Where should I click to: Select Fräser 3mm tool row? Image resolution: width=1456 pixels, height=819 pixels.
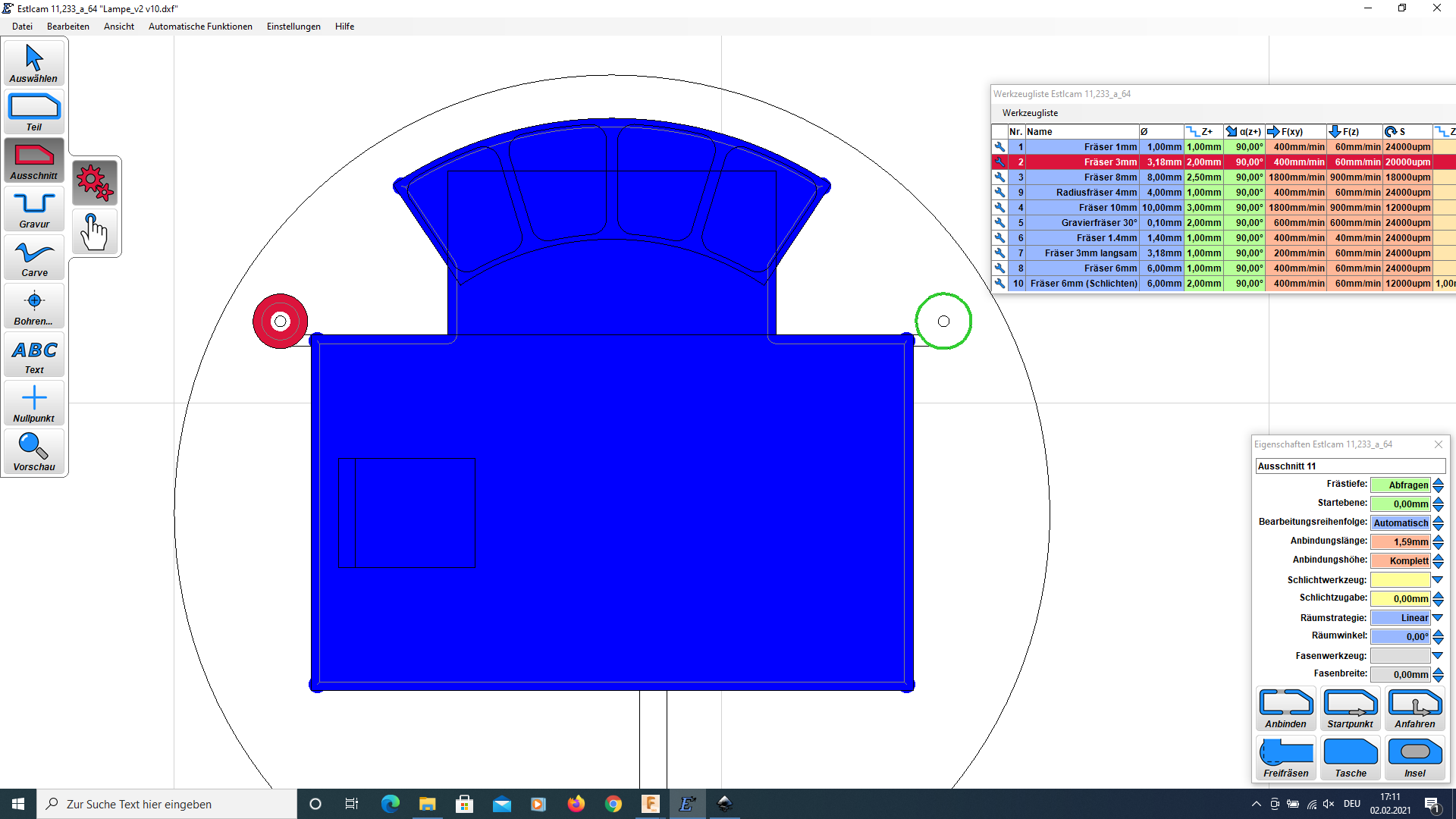click(1224, 162)
